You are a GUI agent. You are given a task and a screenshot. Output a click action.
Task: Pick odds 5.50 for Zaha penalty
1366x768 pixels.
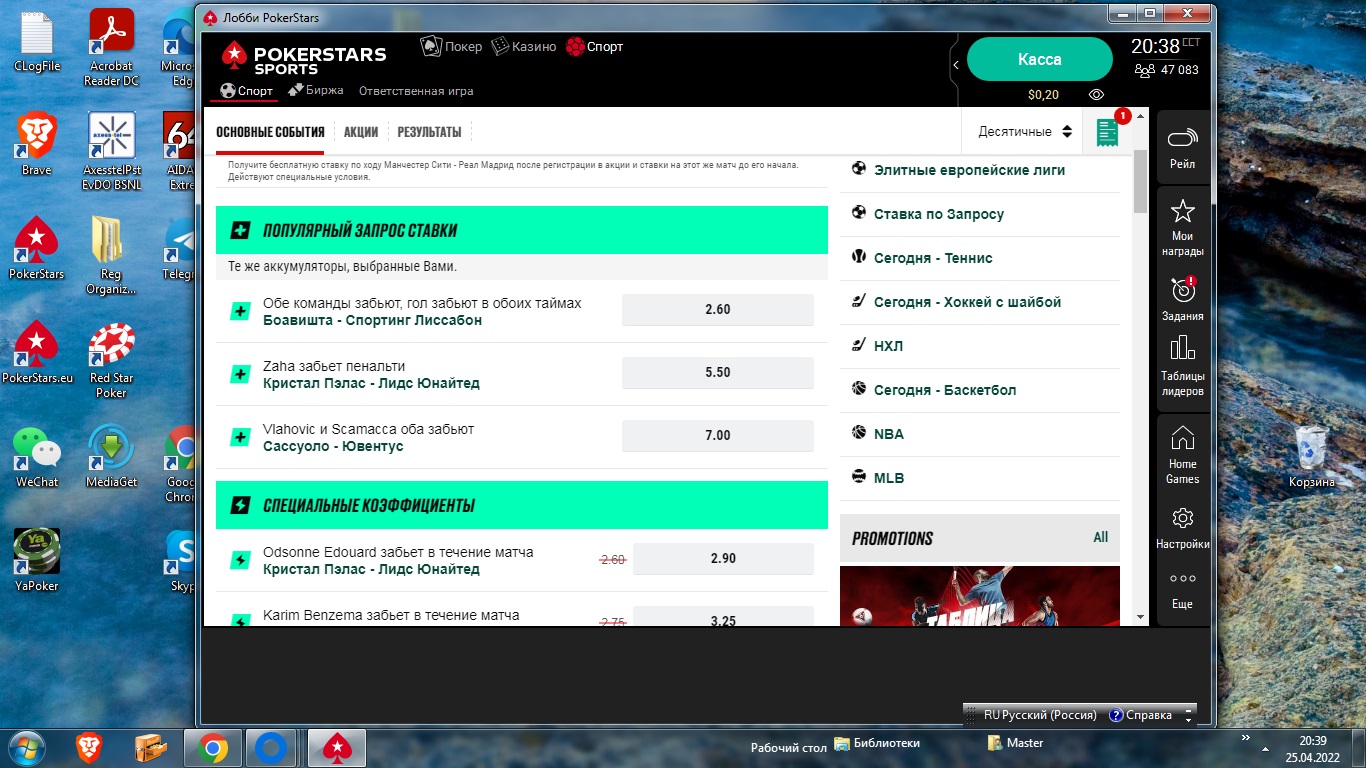point(718,373)
